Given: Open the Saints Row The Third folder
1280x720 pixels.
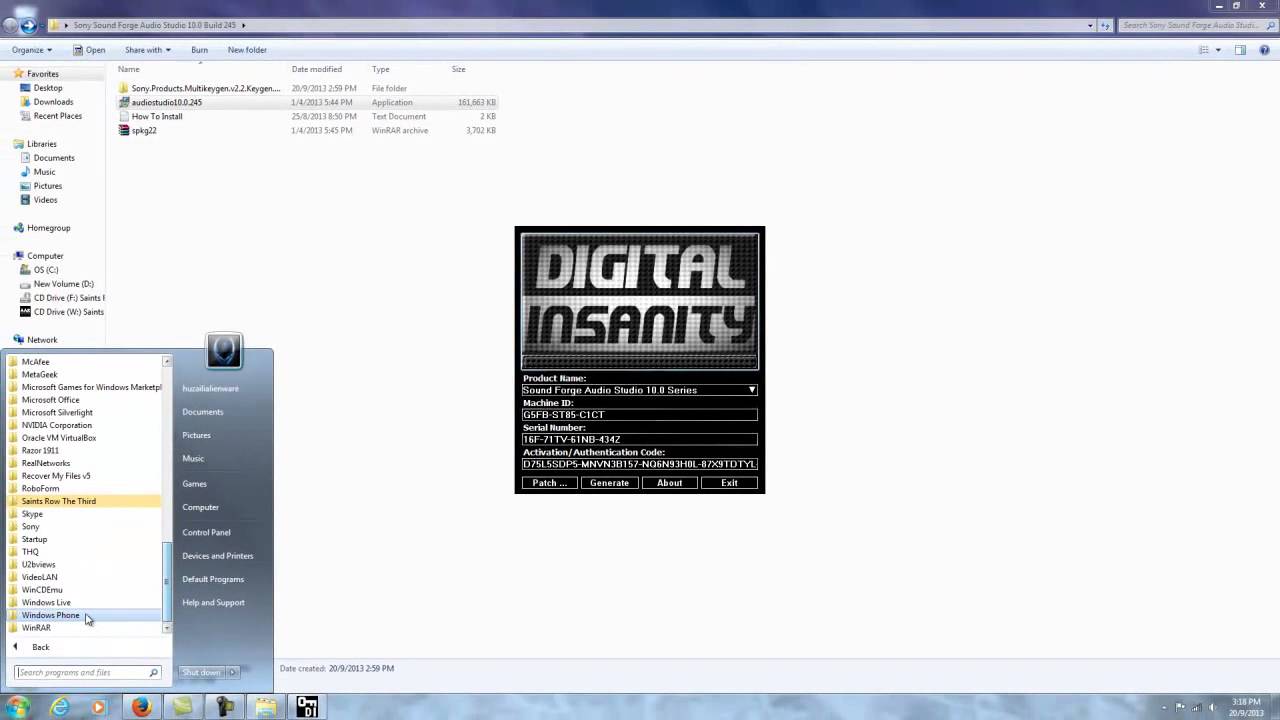Looking at the screenshot, I should pos(83,501).
